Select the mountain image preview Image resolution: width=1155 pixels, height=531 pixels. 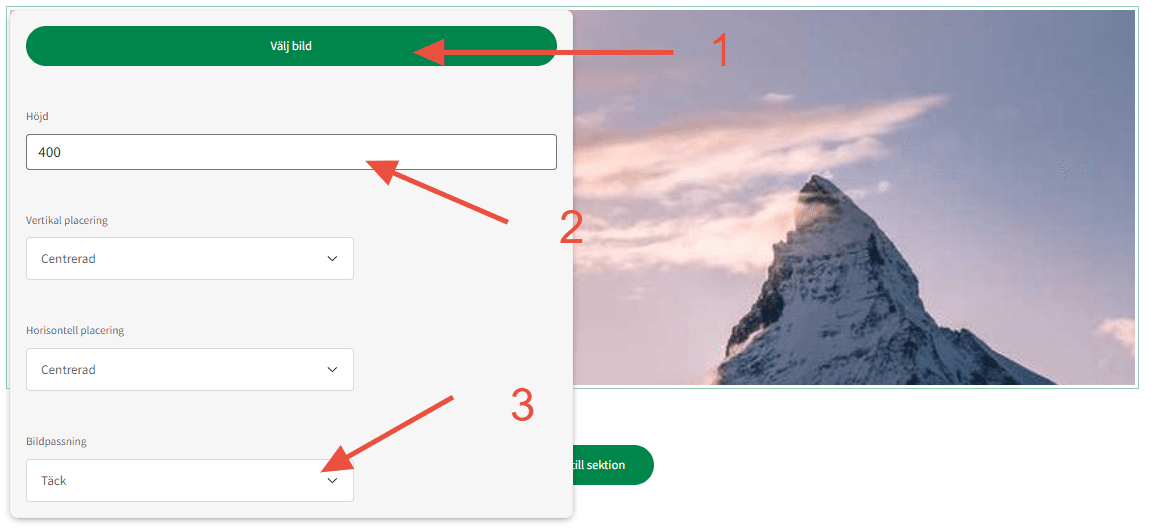coord(854,197)
